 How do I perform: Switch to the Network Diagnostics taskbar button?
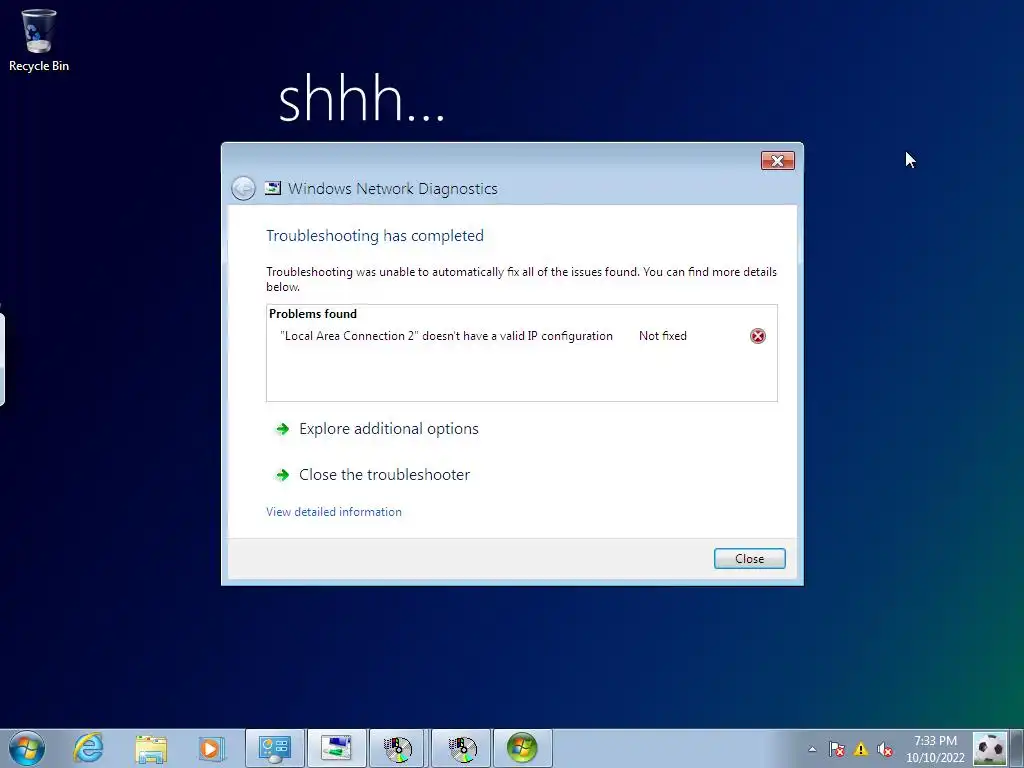[336, 748]
